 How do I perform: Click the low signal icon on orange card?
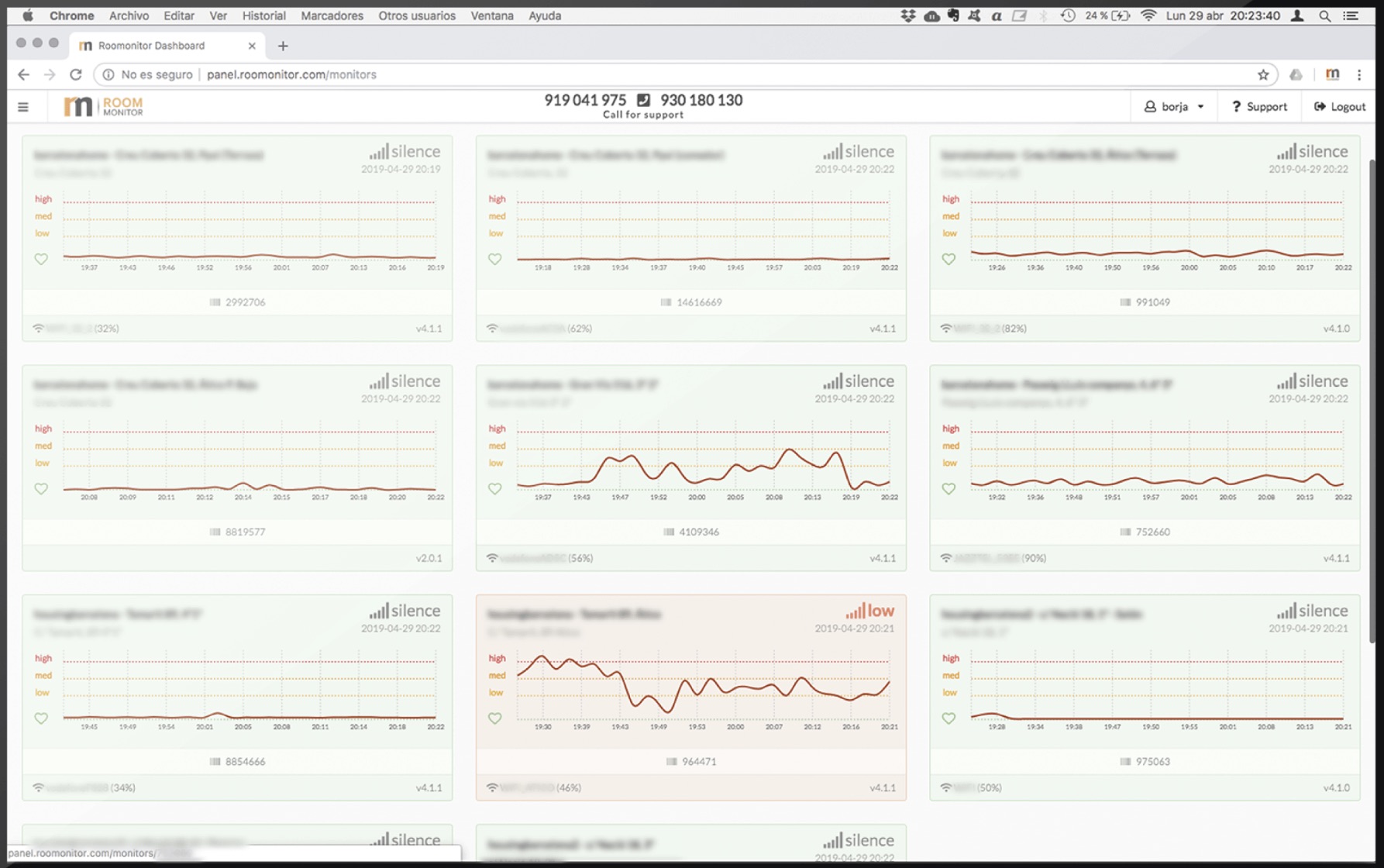pyautogui.click(x=855, y=611)
